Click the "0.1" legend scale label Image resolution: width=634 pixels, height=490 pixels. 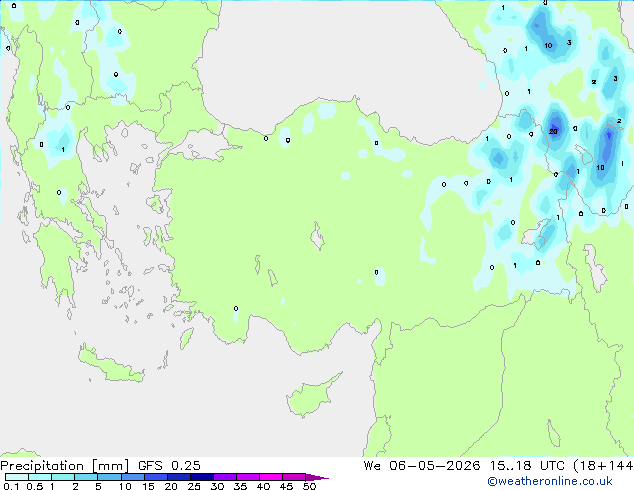coord(11,486)
